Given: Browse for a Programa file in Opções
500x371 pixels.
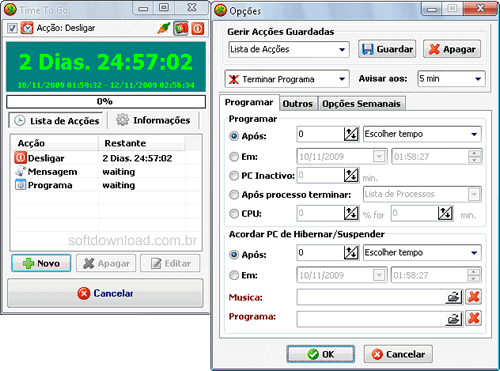Looking at the screenshot, I should coord(454,319).
